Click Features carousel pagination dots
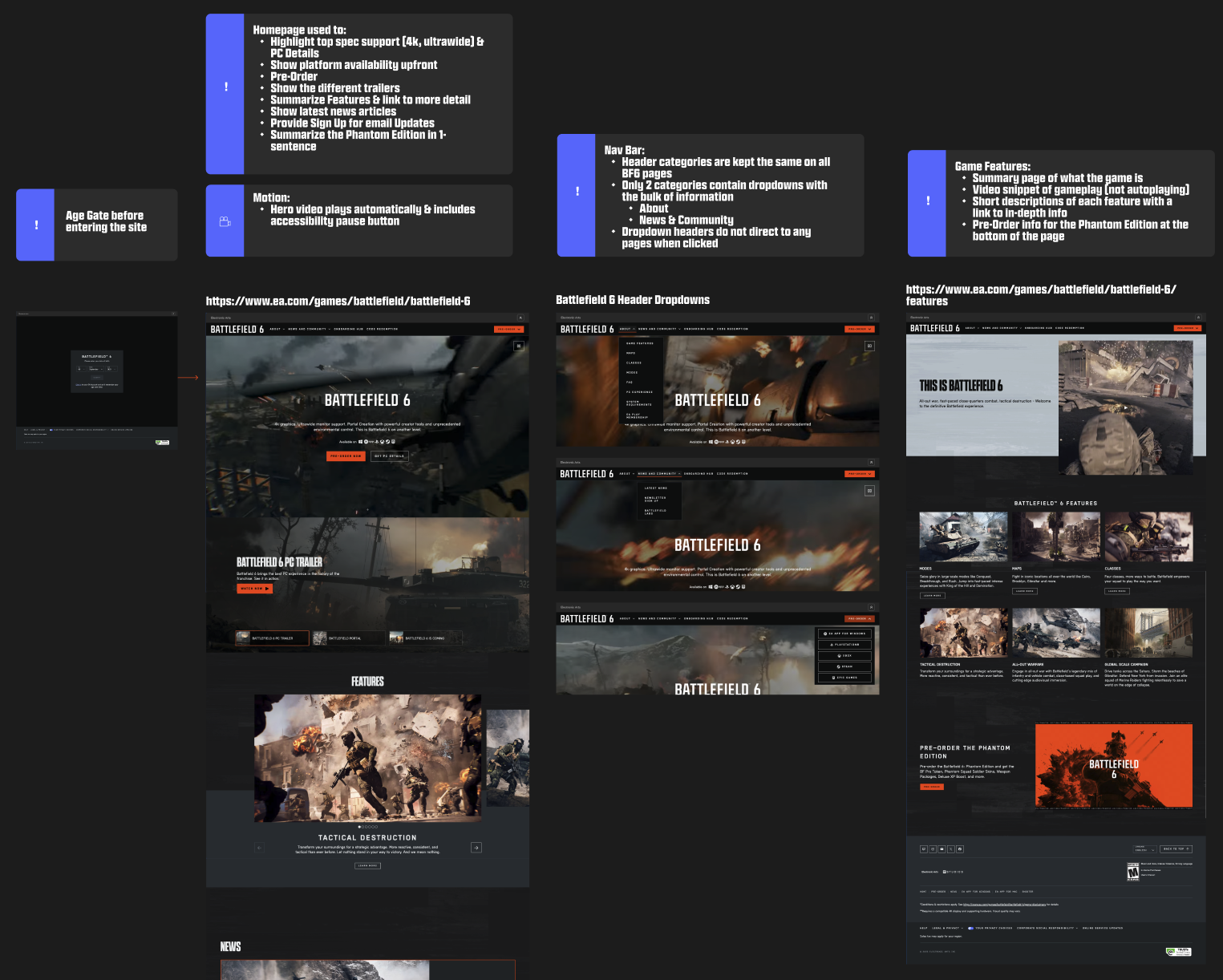The width and height of the screenshot is (1223, 980). click(367, 826)
